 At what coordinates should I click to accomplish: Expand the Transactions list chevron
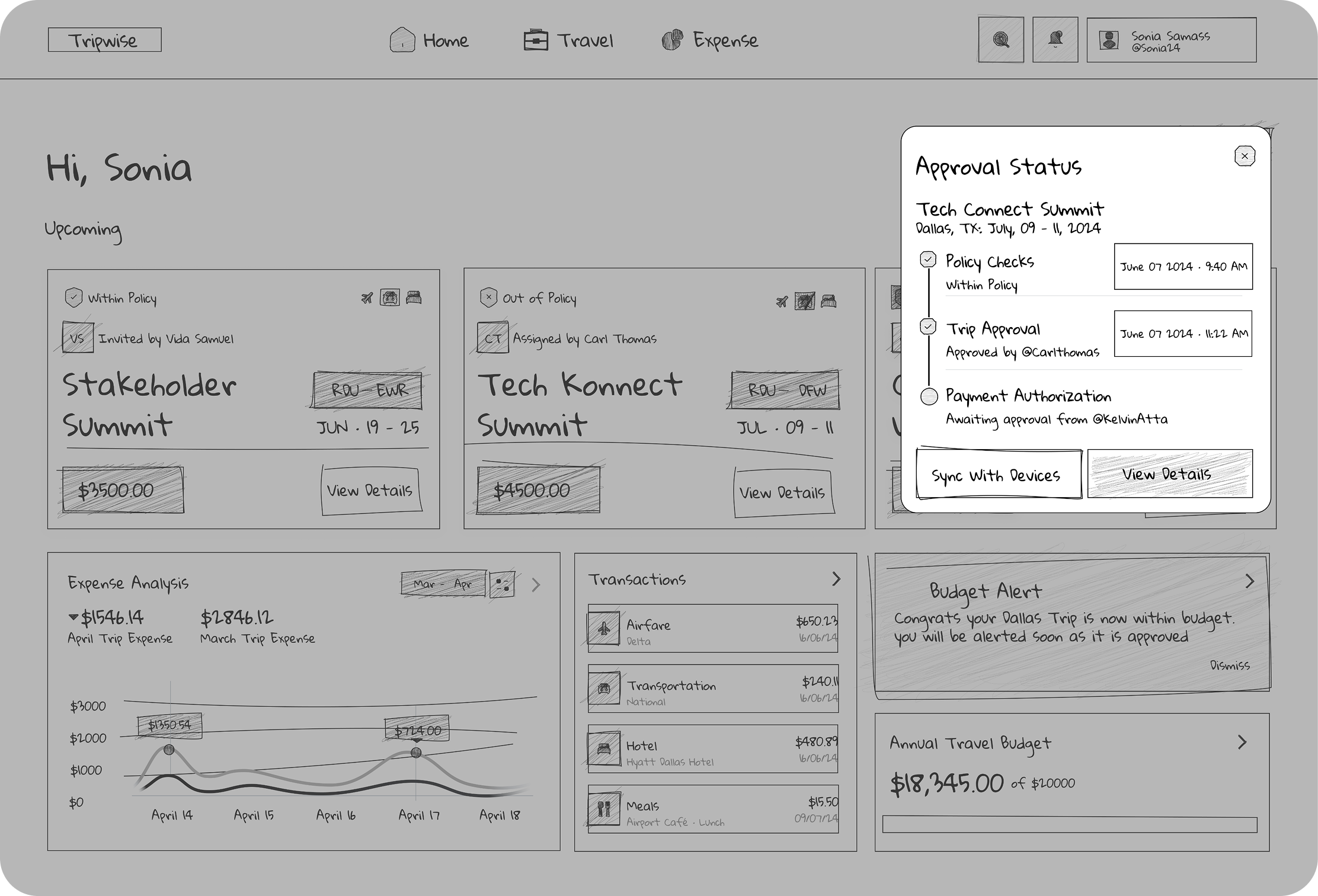pos(837,578)
